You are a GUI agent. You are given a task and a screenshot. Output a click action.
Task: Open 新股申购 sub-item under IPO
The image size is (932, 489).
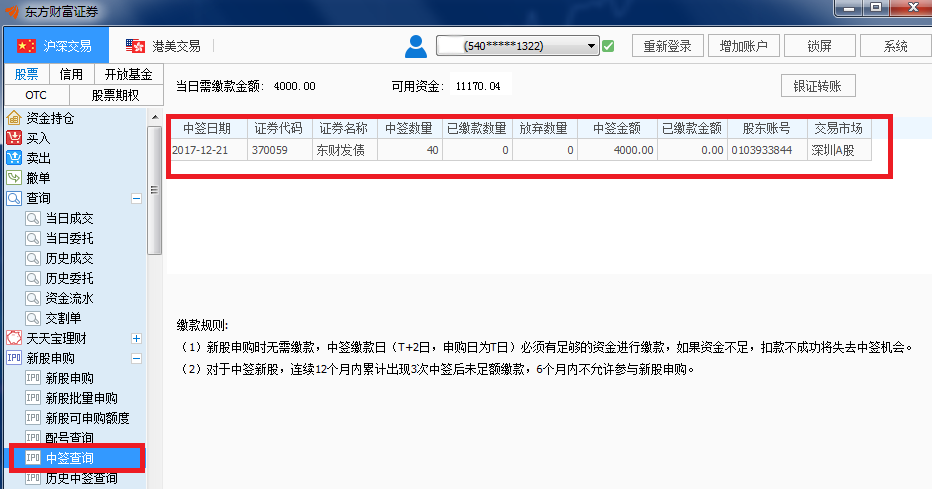(x=70, y=378)
